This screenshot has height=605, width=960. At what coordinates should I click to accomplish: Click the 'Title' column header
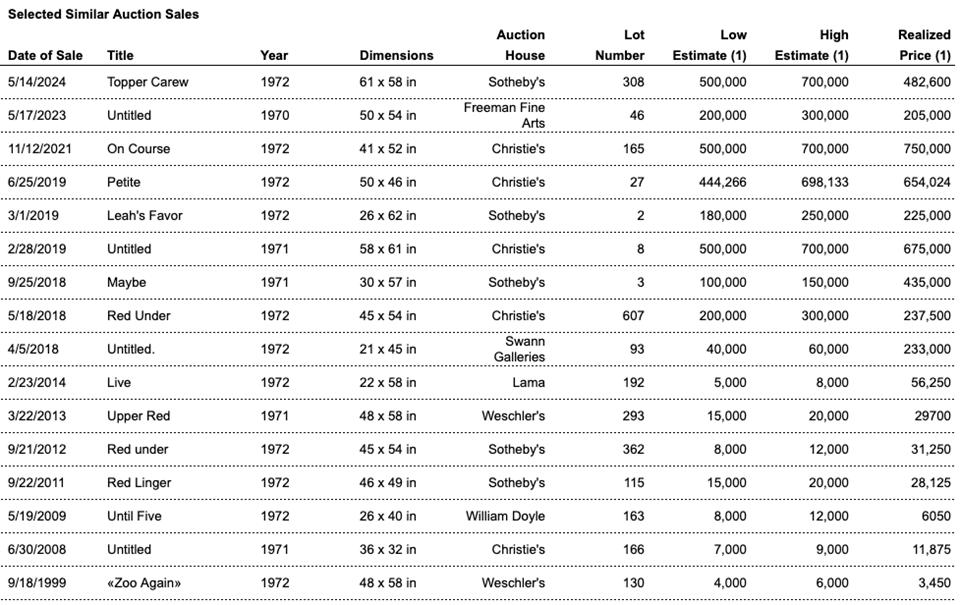tap(120, 55)
